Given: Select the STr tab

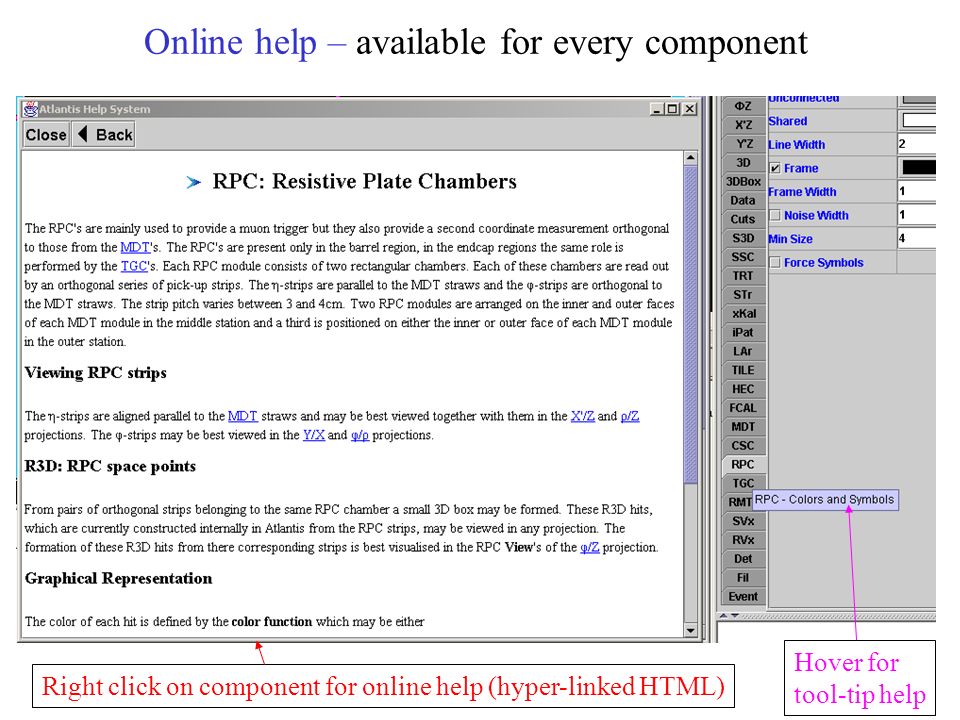Looking at the screenshot, I should point(743,295).
